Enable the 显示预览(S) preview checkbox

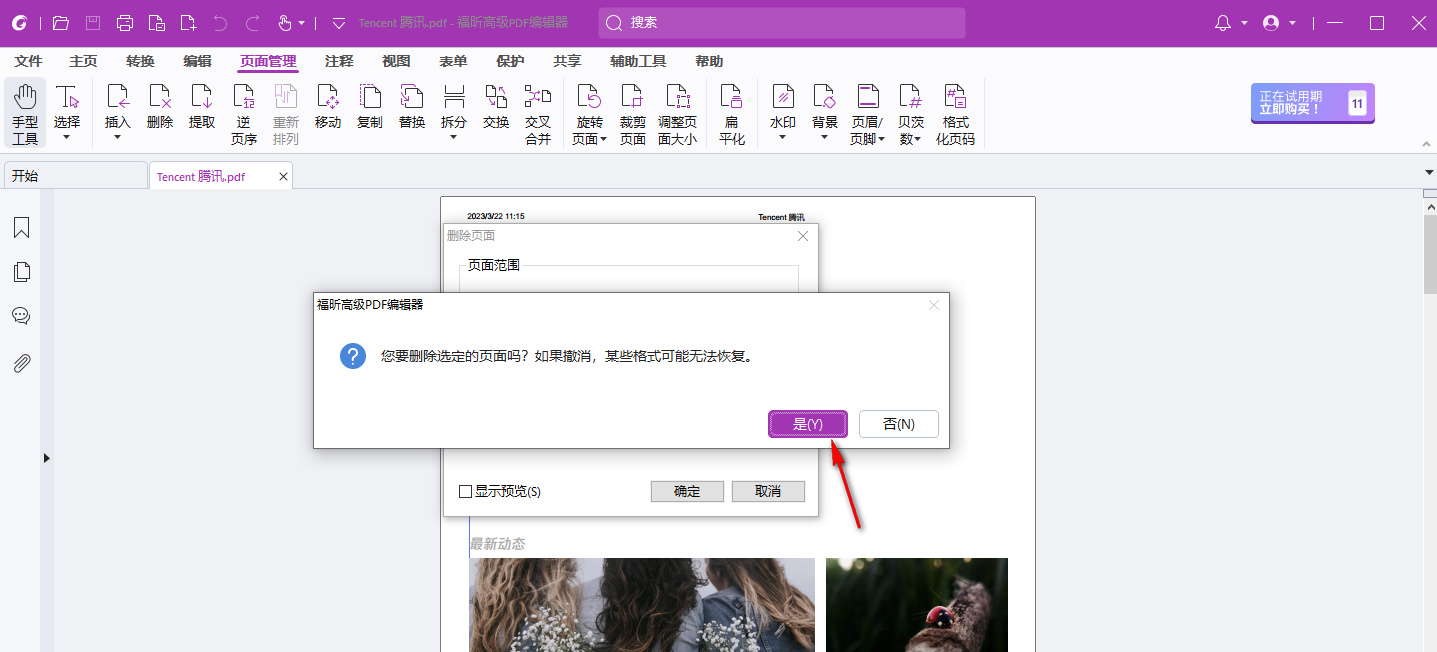465,491
